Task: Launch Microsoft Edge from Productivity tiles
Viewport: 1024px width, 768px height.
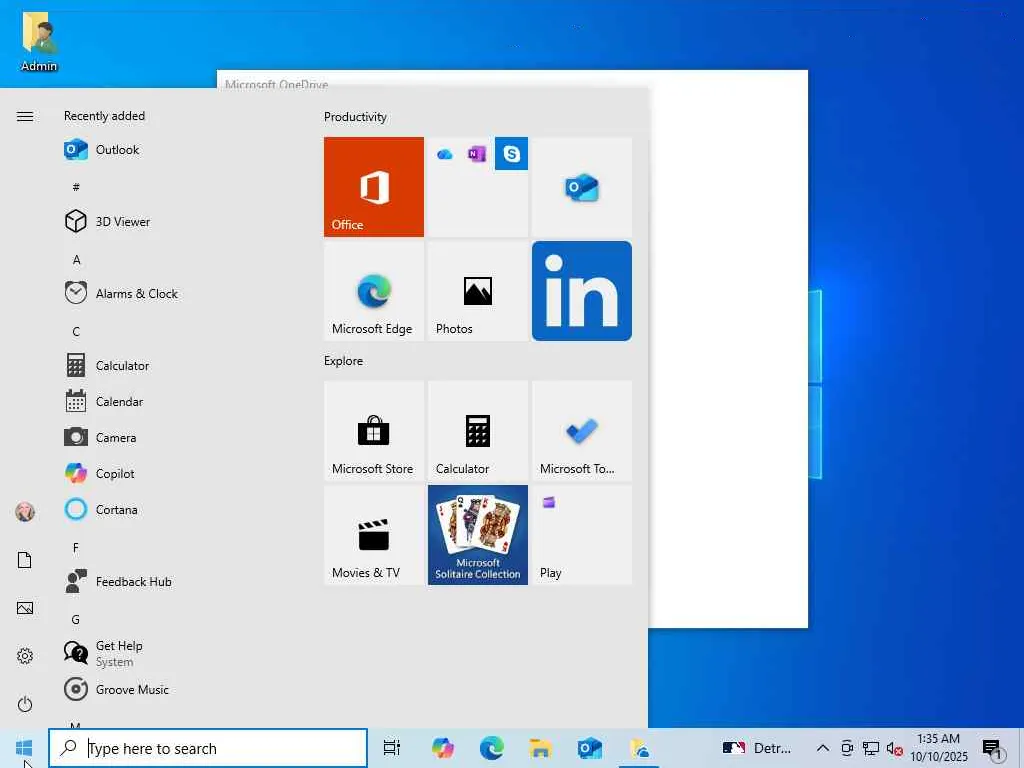Action: [x=374, y=291]
